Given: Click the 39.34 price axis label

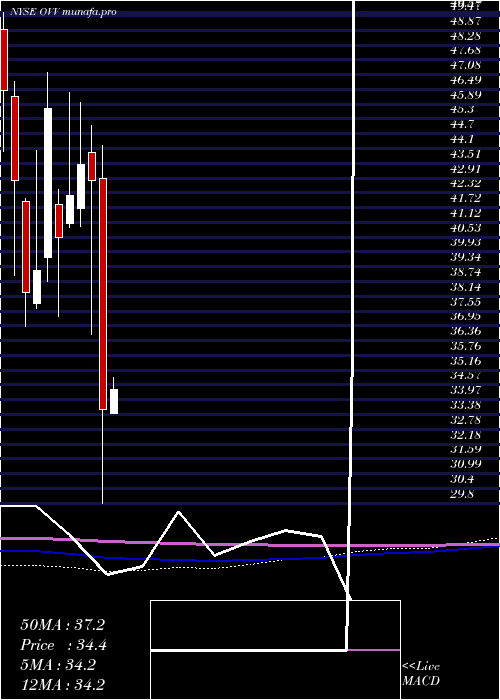Looking at the screenshot, I should coord(466,258).
